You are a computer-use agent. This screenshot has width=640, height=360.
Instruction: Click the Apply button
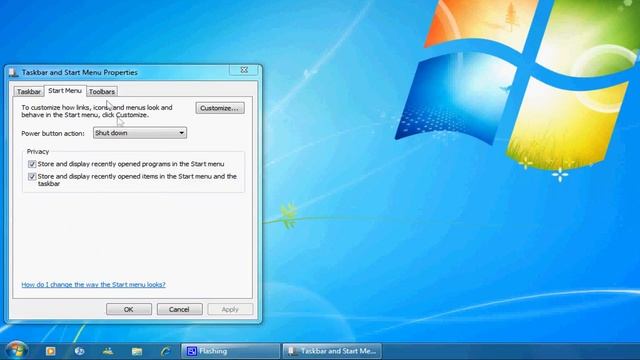[x=230, y=309]
